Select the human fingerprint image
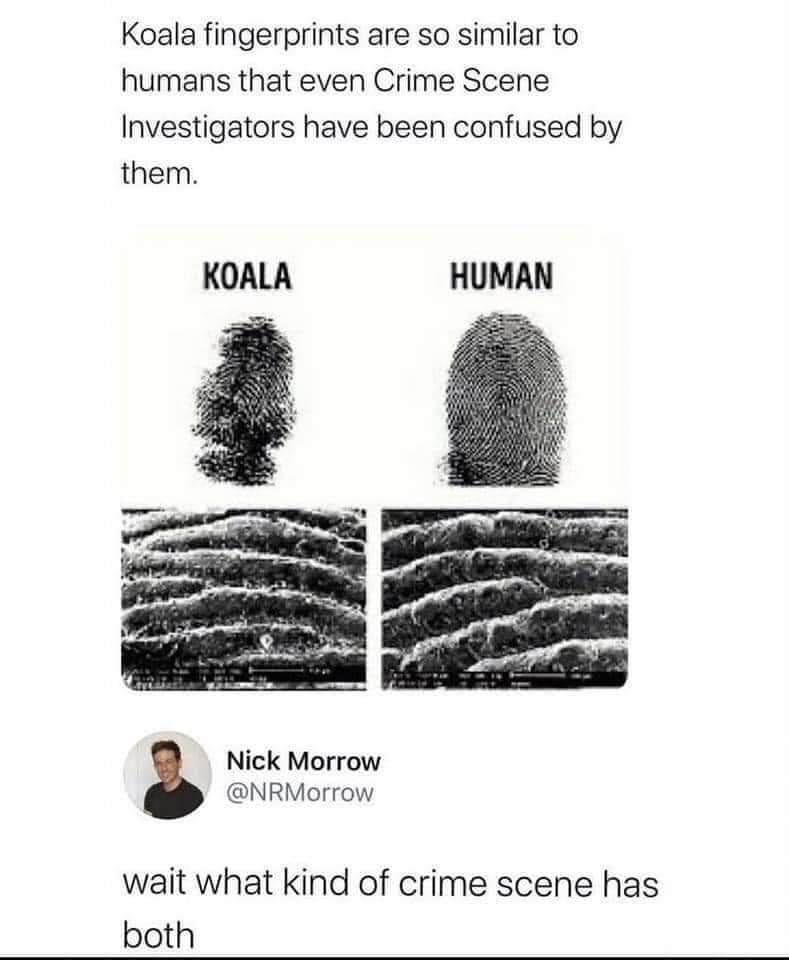 (504, 396)
